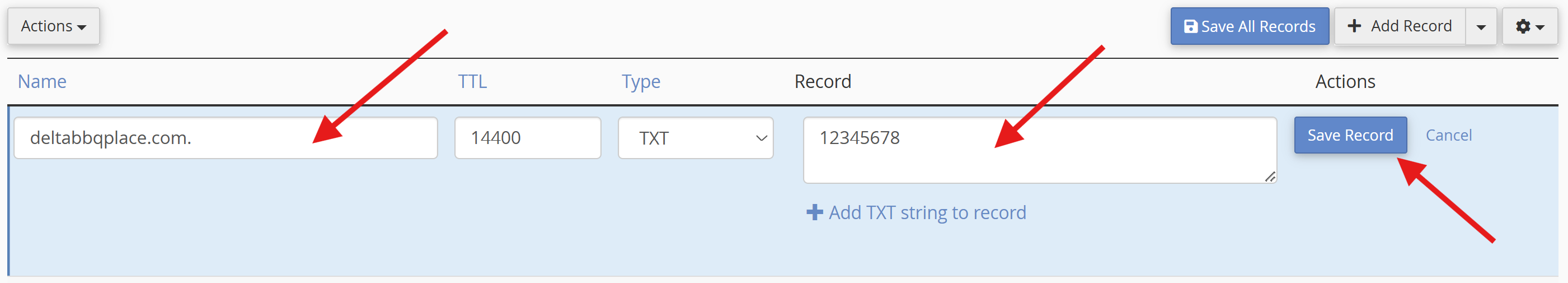The image size is (1568, 283).
Task: Cancel editing the record
Action: pyautogui.click(x=1448, y=135)
